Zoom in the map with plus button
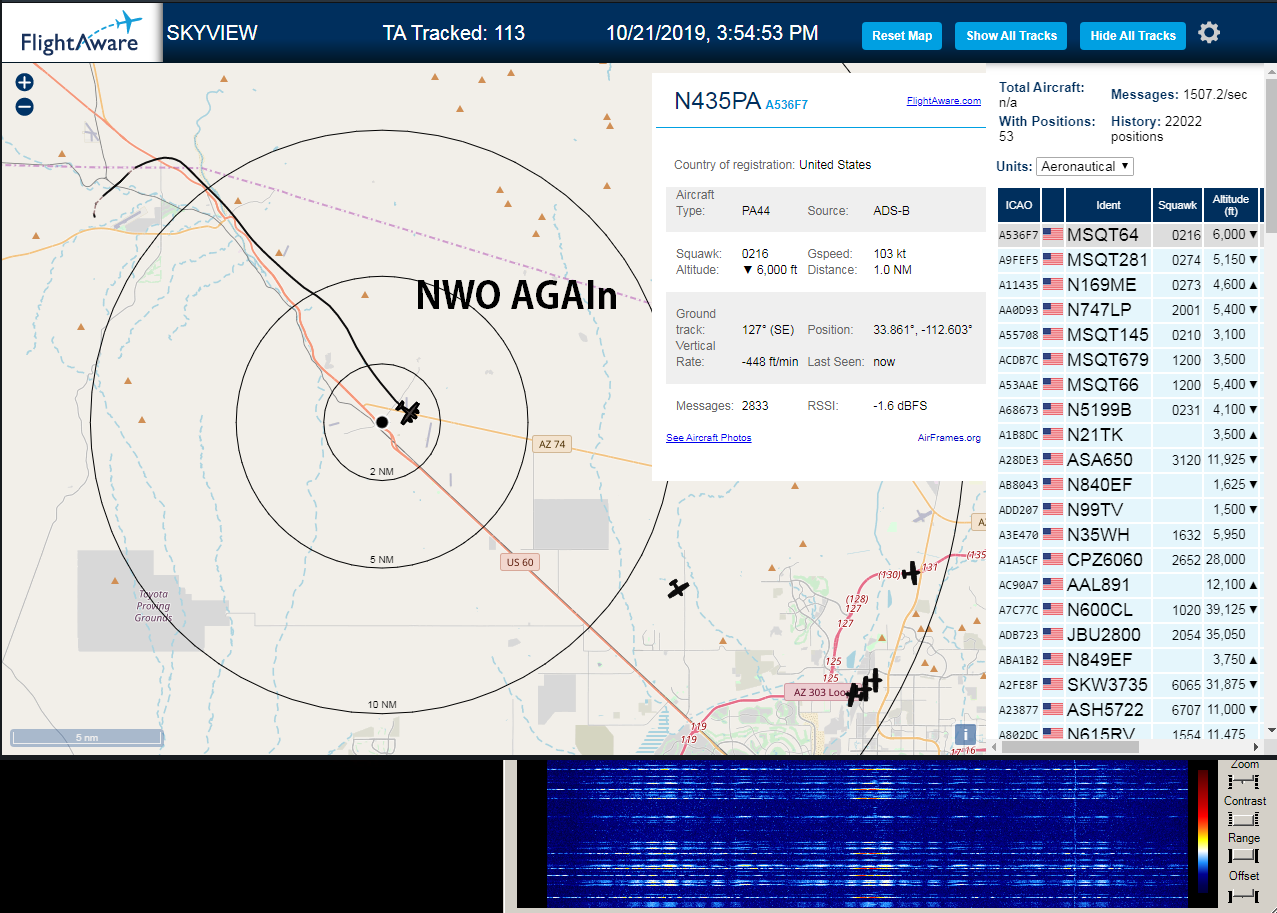The height and width of the screenshot is (913, 1277). (25, 83)
